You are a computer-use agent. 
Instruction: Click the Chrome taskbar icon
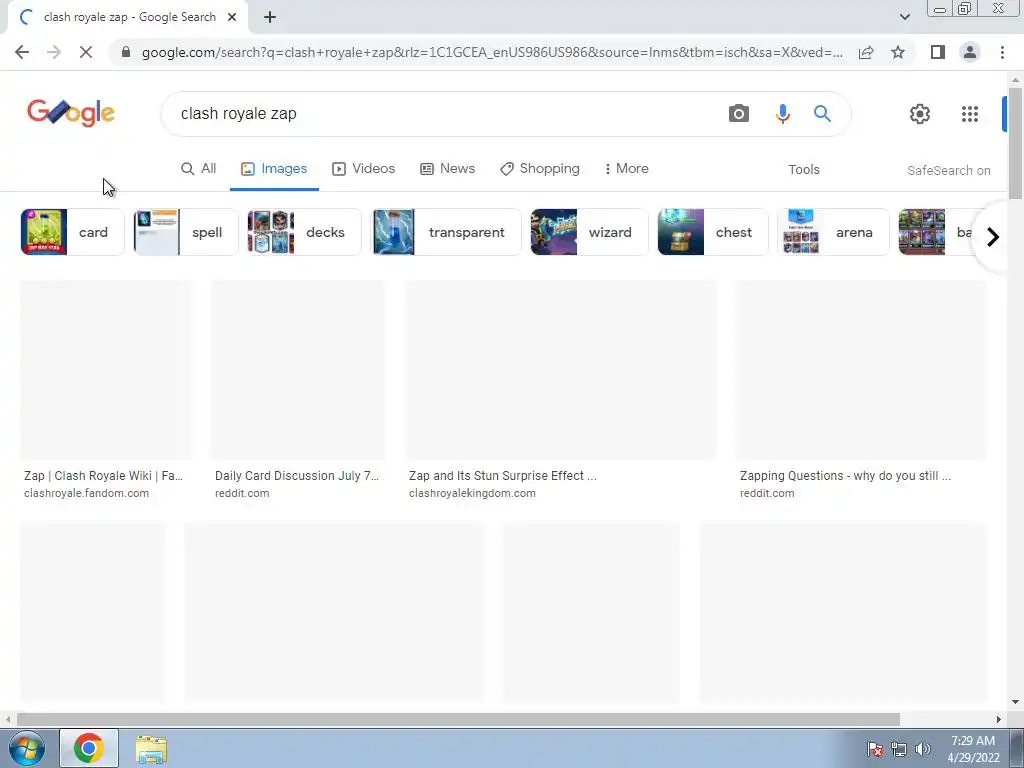(x=89, y=748)
